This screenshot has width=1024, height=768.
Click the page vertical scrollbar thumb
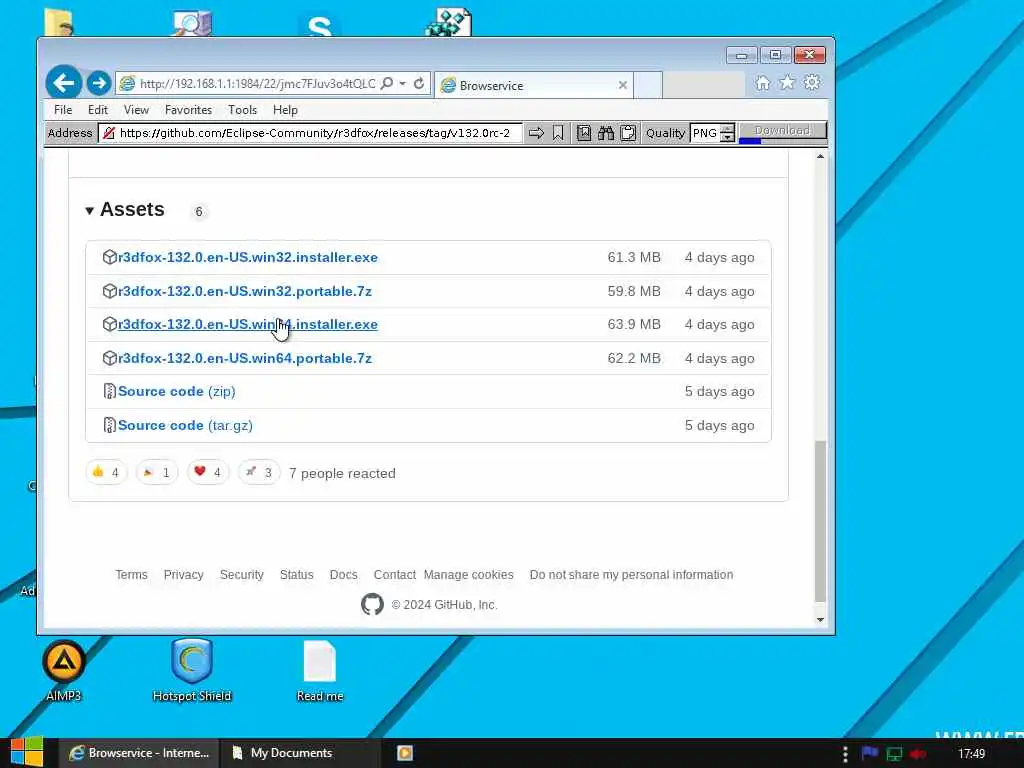(x=820, y=521)
